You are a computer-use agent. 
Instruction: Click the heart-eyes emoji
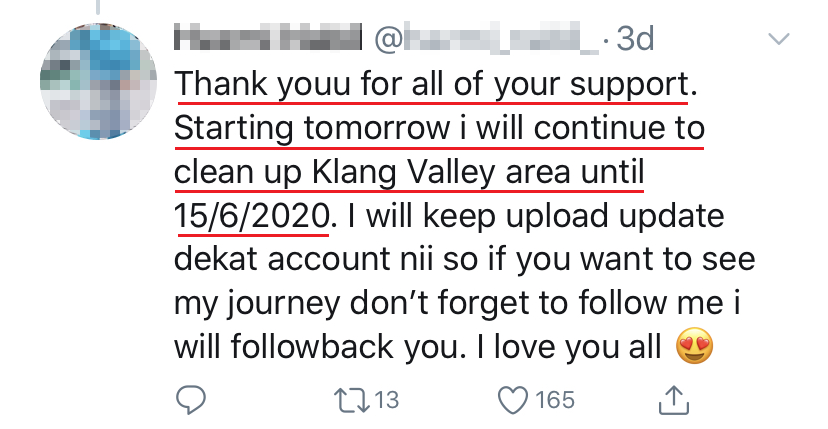[694, 346]
